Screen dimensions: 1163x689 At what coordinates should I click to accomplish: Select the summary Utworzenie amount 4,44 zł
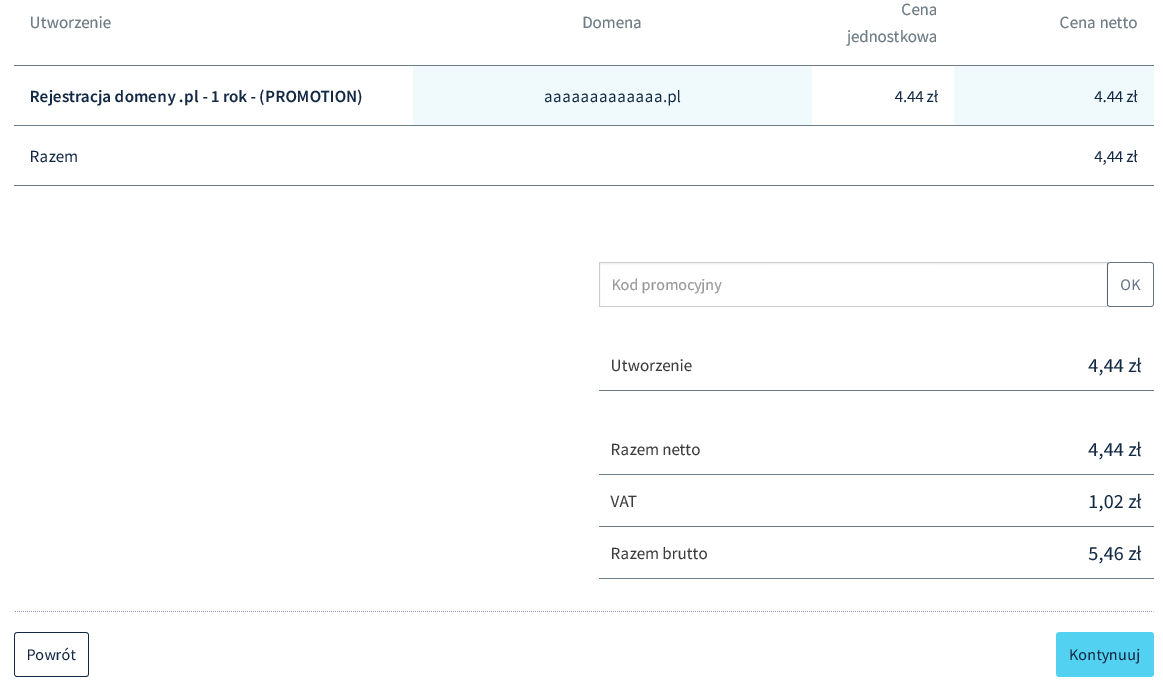pyautogui.click(x=1114, y=365)
